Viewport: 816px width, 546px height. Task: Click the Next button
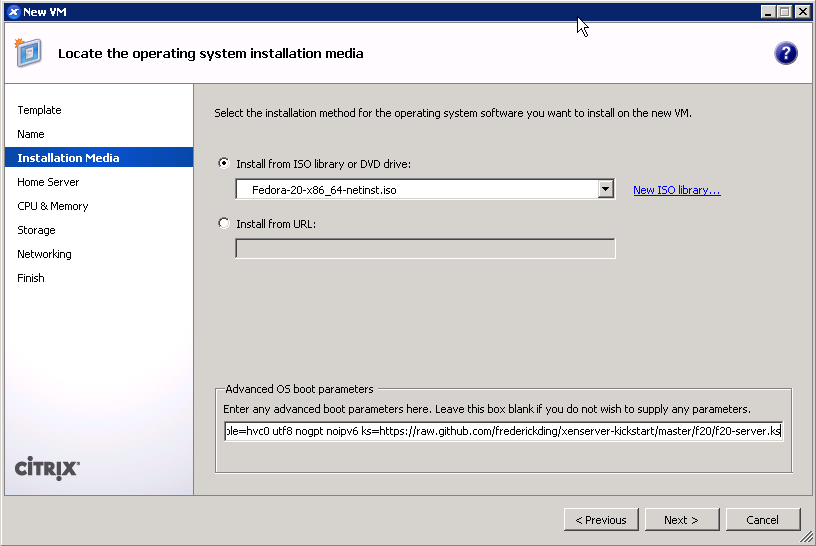[x=682, y=519]
